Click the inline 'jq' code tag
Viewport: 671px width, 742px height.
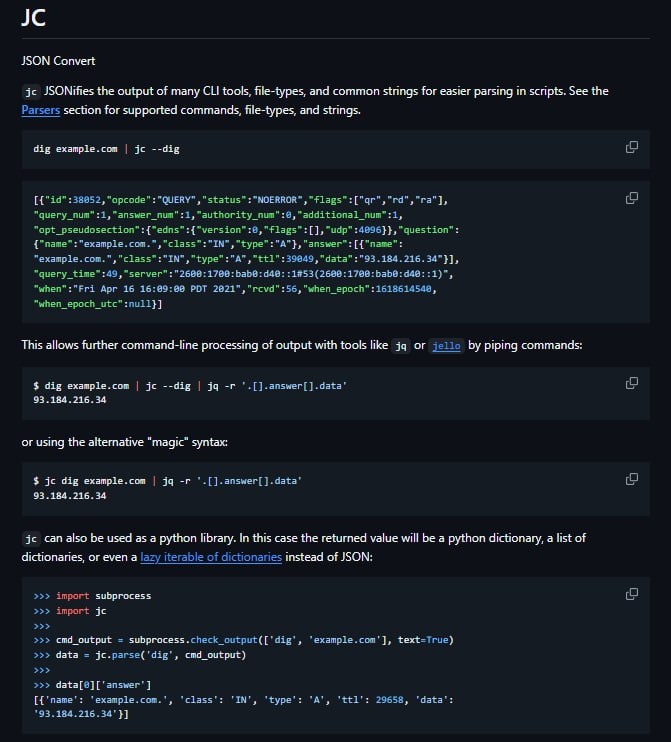click(x=399, y=345)
